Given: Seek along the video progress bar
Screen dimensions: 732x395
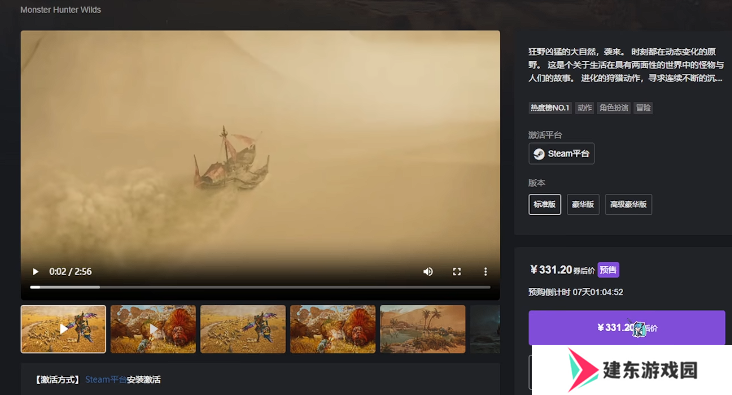Looking at the screenshot, I should [260, 287].
